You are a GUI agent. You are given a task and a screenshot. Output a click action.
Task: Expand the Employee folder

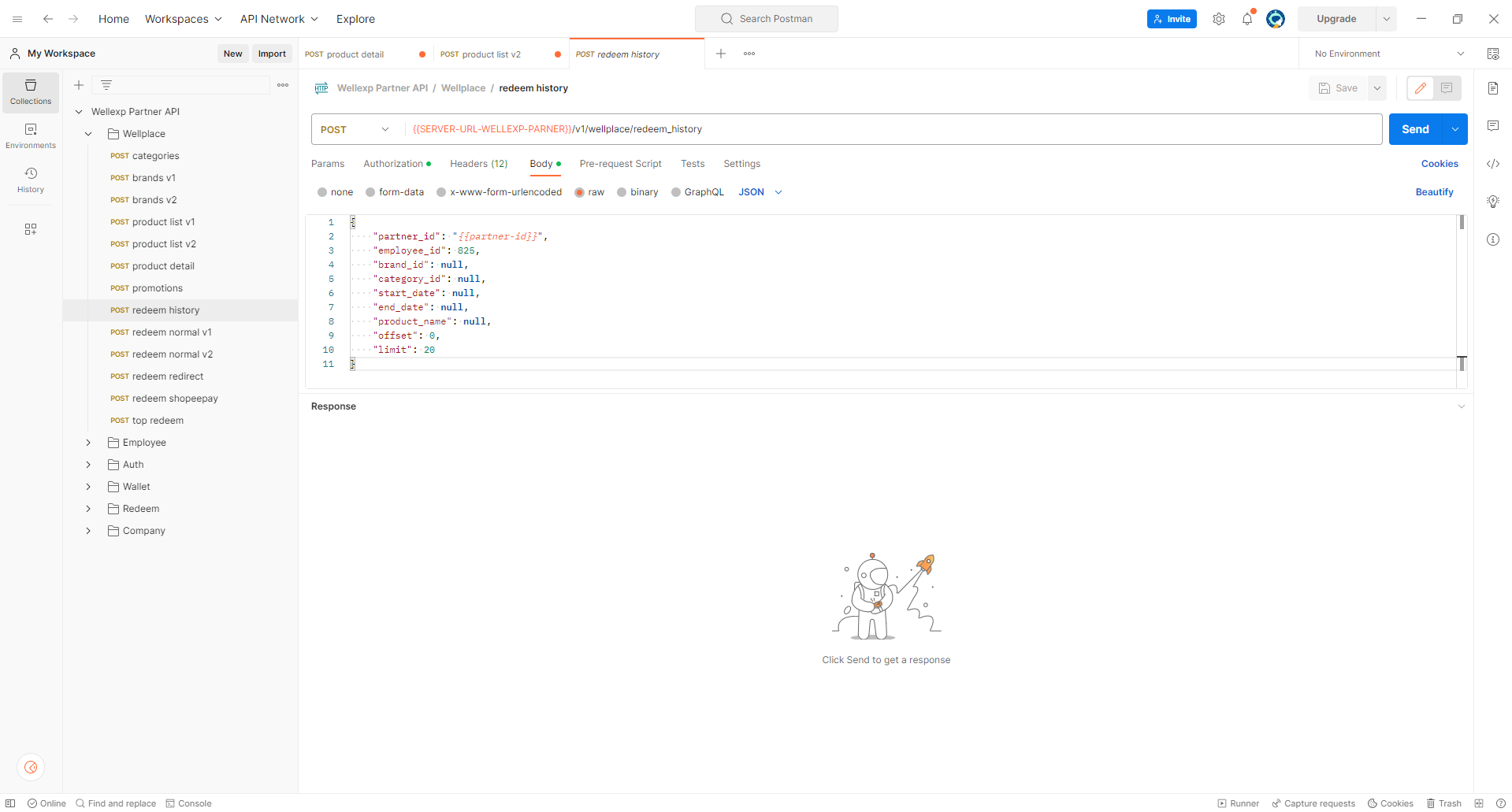[x=88, y=443]
